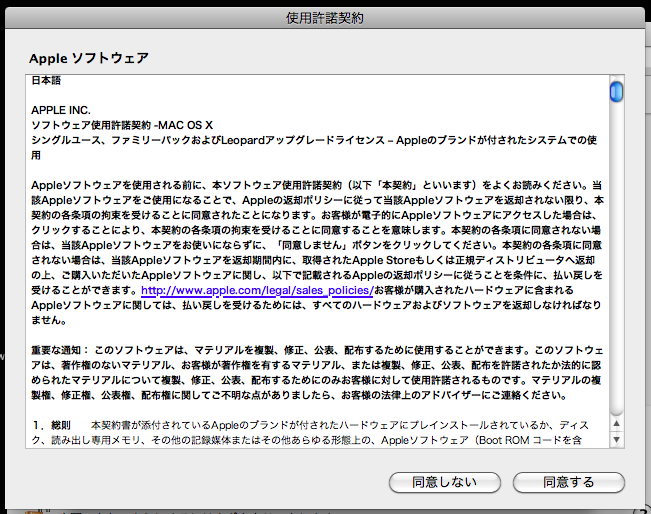651x514 pixels.
Task: Click the 同意する (Agree) button
Action: pos(568,482)
